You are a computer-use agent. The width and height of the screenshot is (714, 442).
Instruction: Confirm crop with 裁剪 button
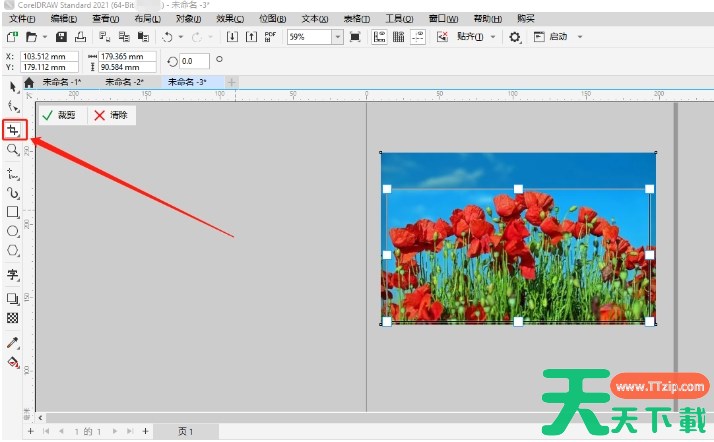pyautogui.click(x=58, y=115)
